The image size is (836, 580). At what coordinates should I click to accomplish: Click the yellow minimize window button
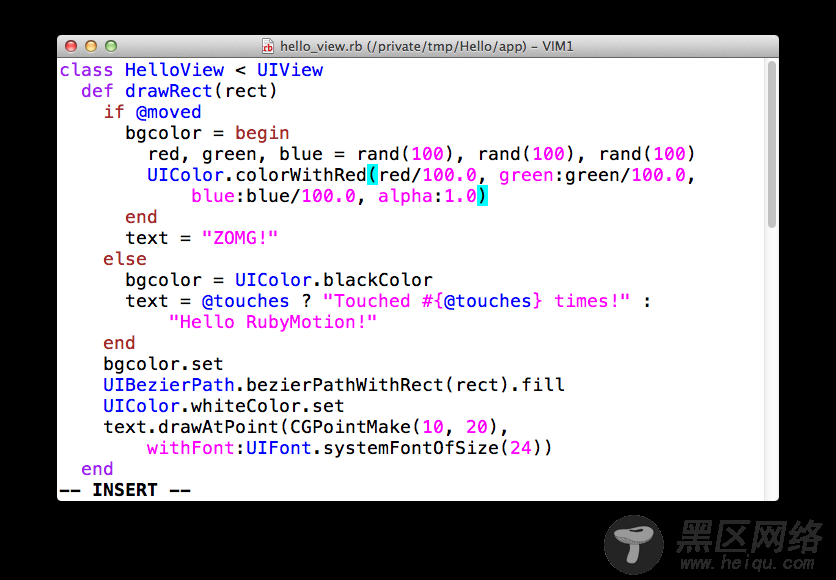point(91,46)
